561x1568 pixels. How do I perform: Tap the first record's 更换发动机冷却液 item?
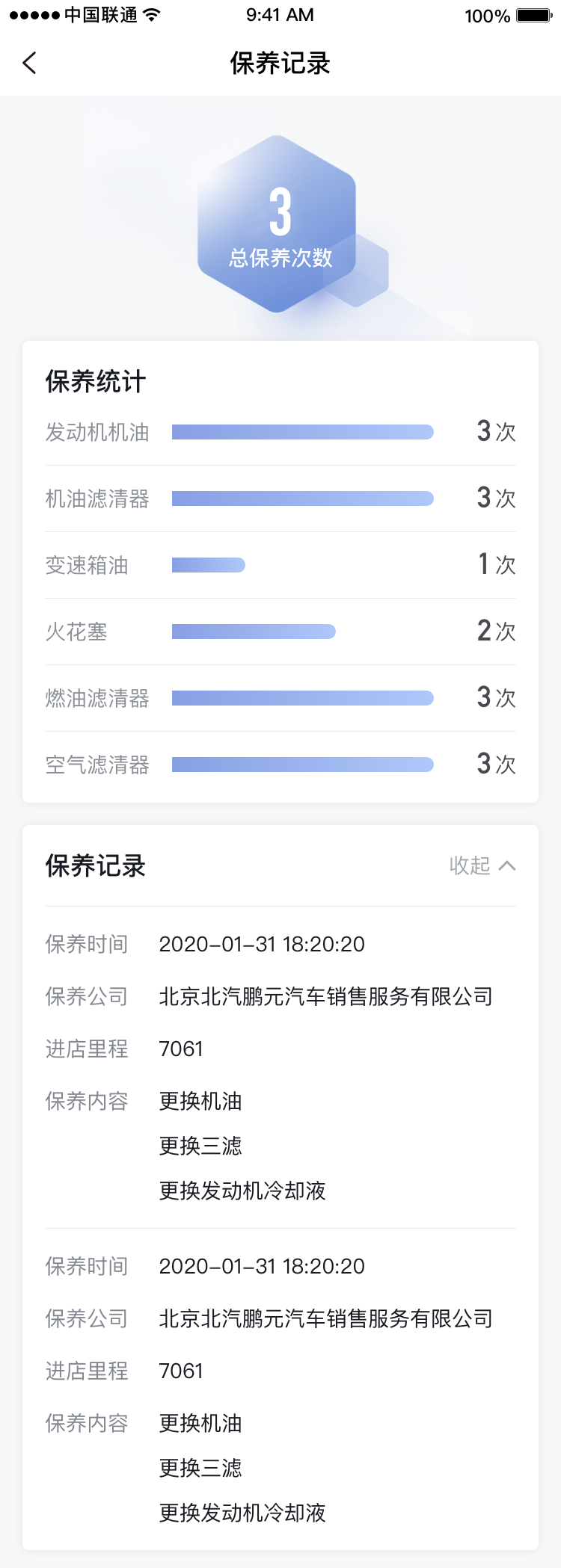pos(242,1191)
